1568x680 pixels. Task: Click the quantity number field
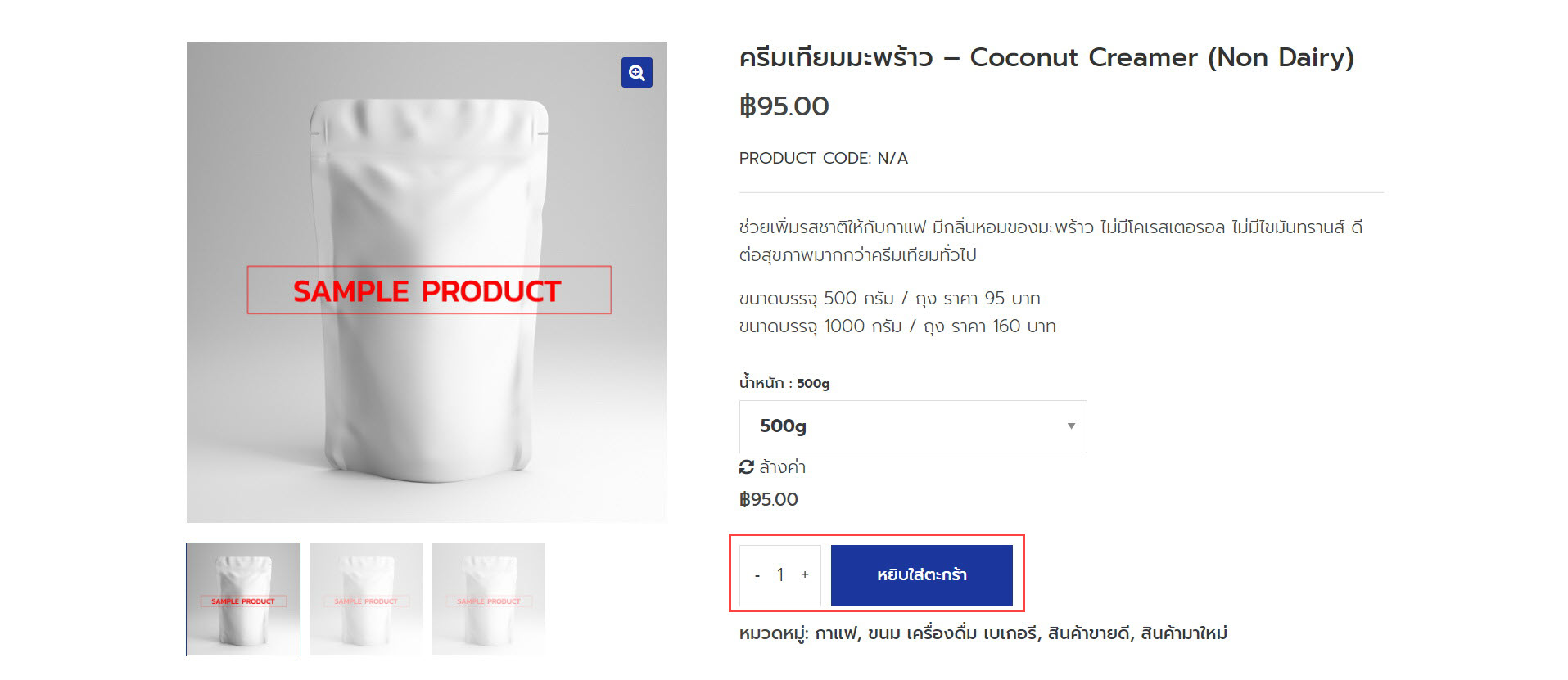pyautogui.click(x=780, y=575)
